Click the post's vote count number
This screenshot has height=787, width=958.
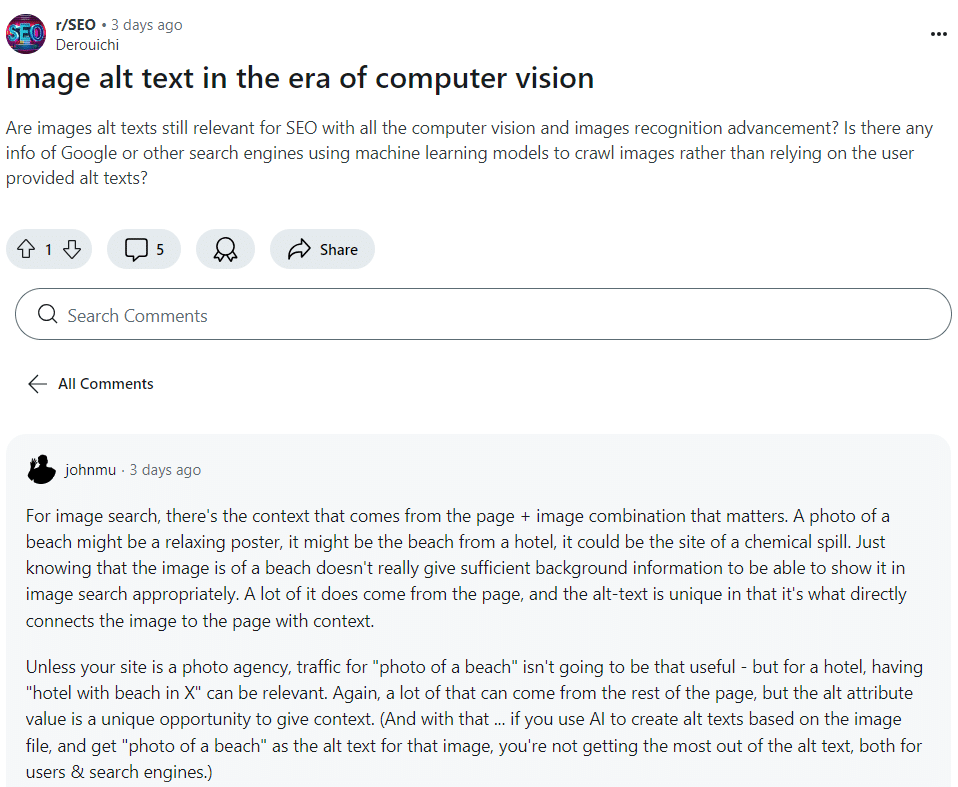click(x=48, y=250)
